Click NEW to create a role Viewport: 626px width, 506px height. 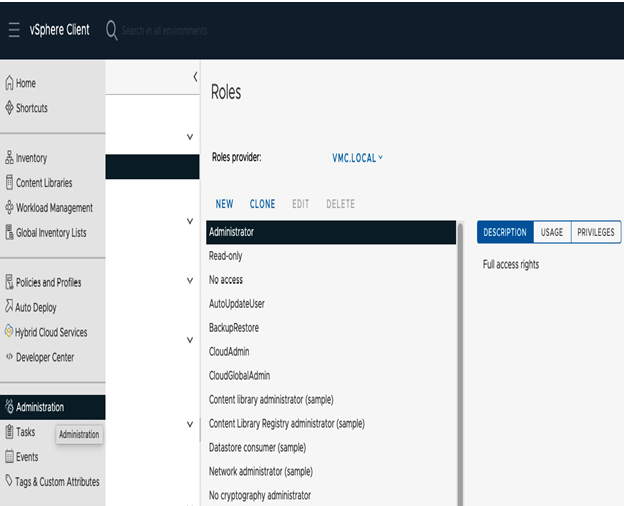[224, 204]
